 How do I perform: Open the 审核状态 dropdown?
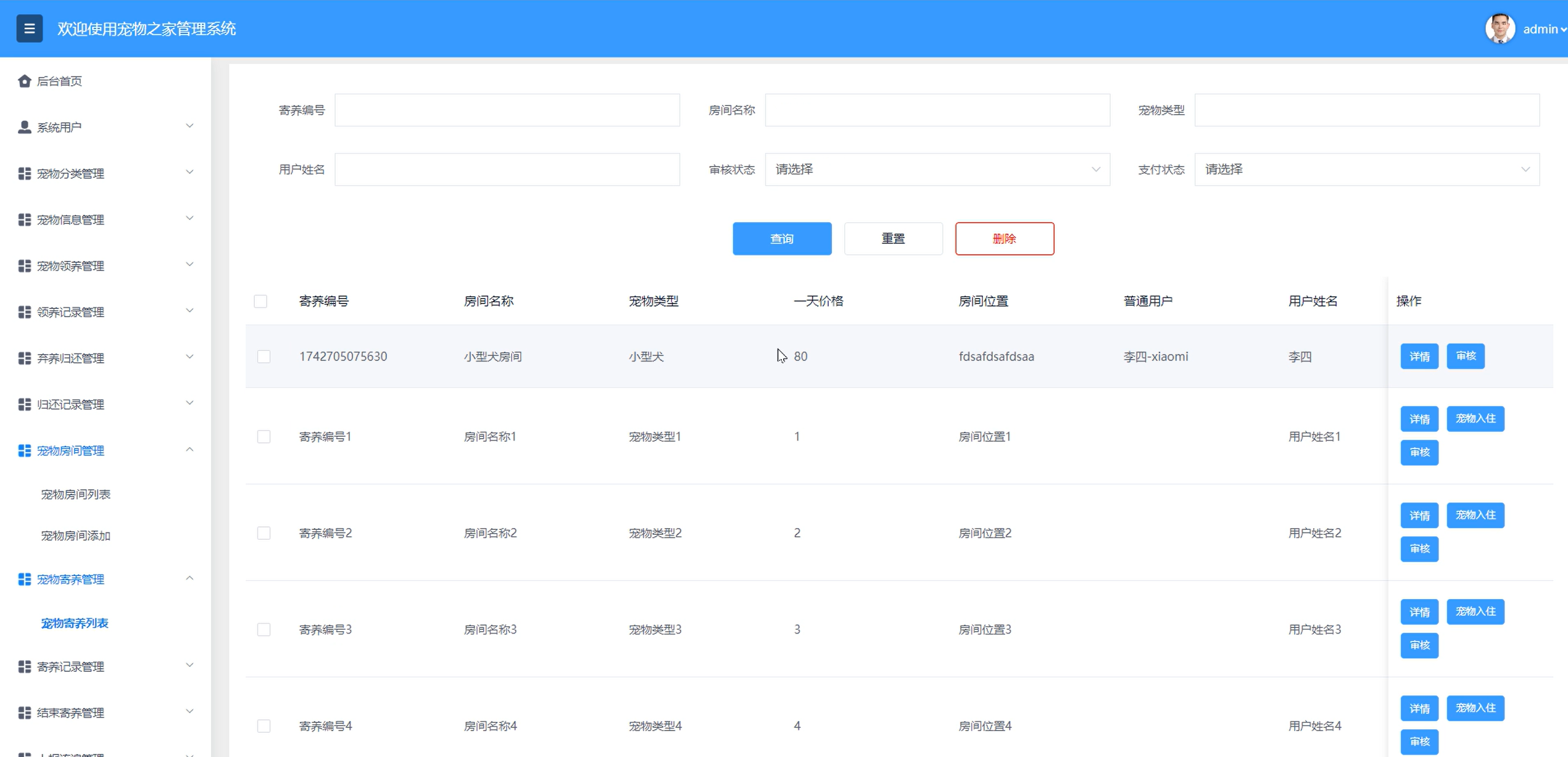[x=937, y=169]
